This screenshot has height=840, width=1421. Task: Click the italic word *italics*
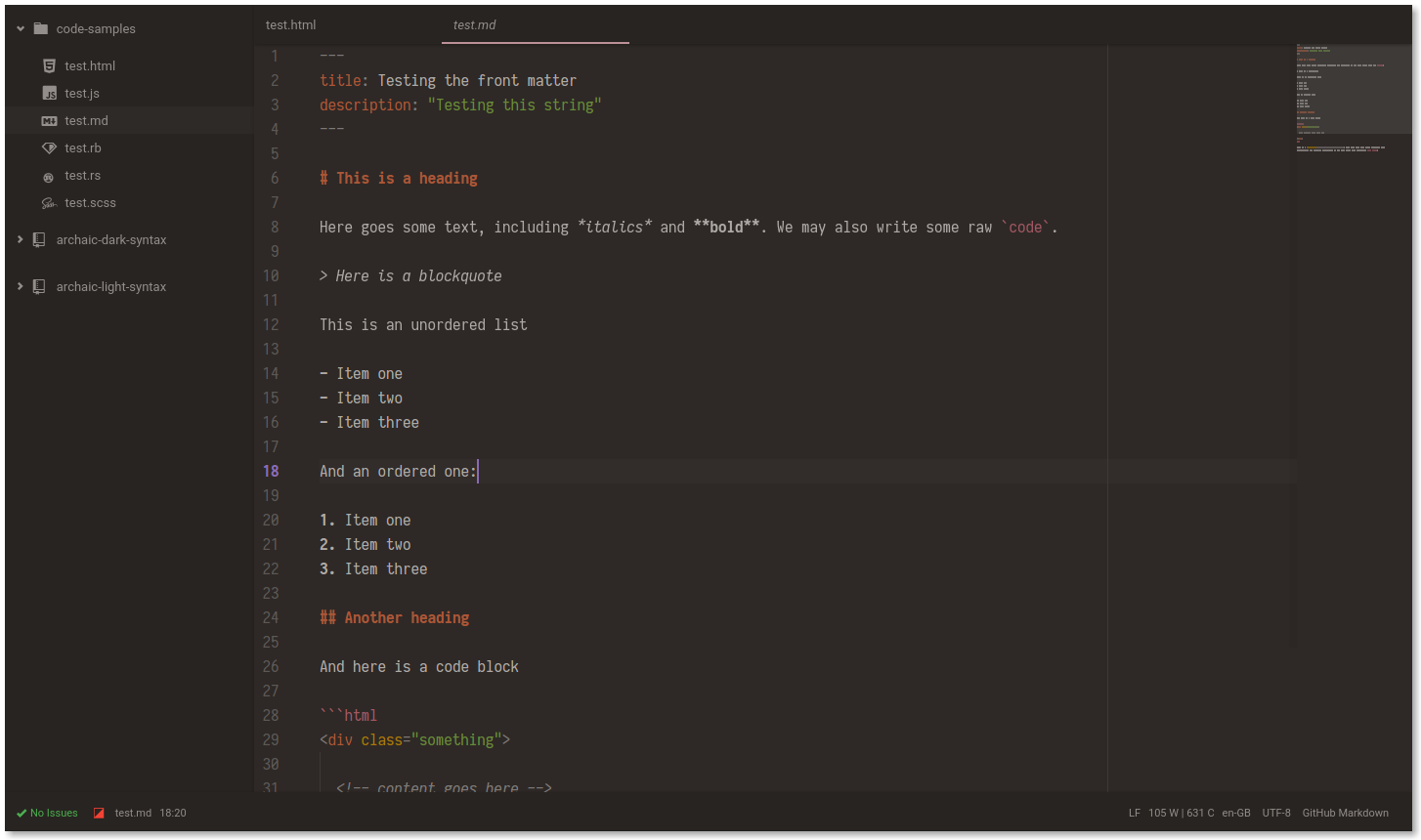pos(615,227)
